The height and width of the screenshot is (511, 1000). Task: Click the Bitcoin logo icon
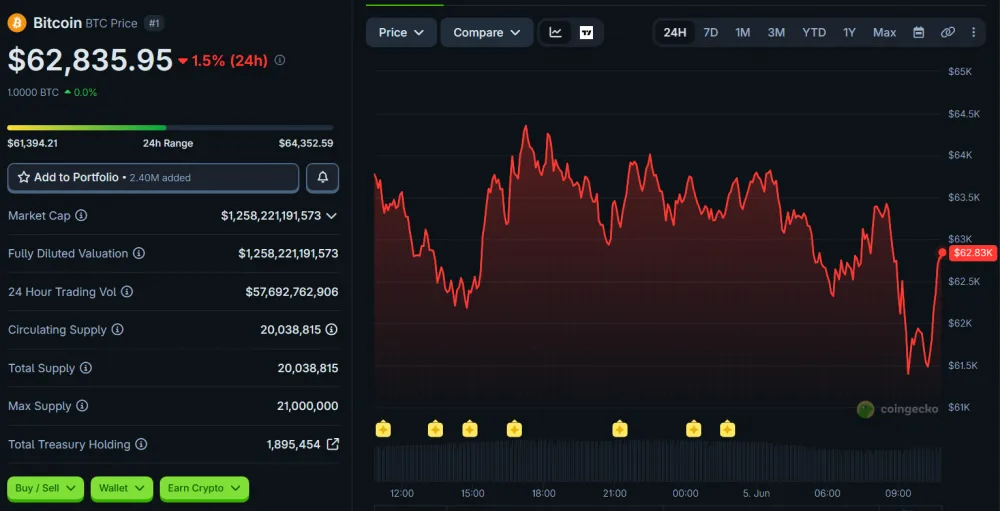17,23
